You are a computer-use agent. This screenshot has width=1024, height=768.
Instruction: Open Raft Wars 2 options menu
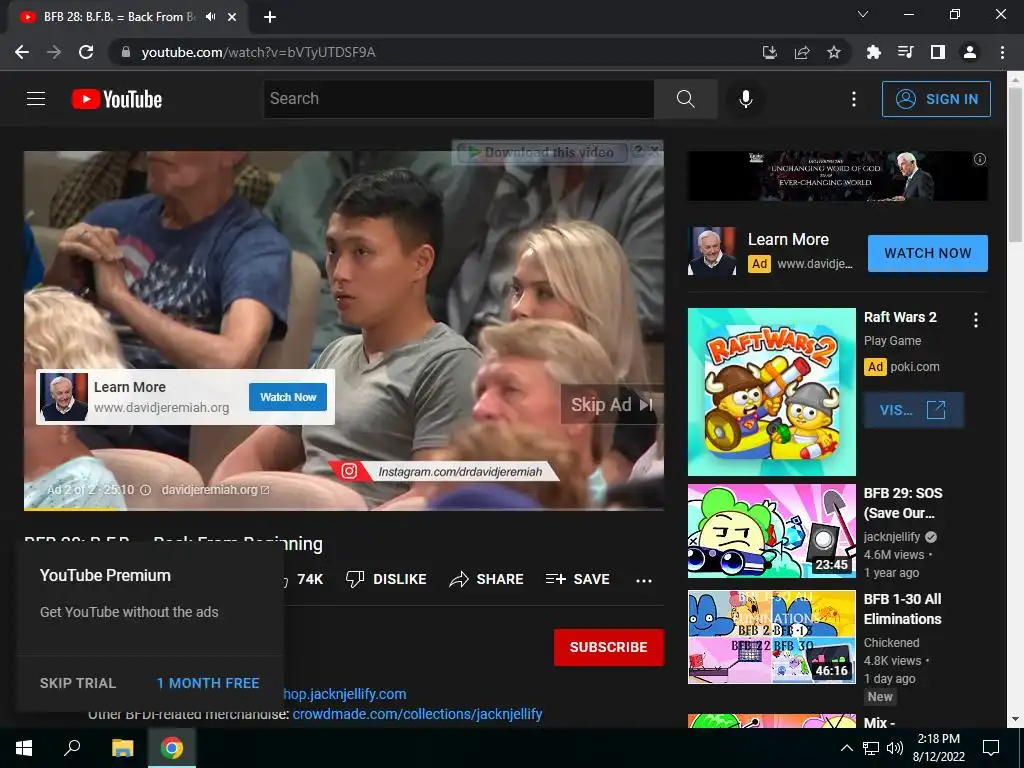tap(976, 320)
